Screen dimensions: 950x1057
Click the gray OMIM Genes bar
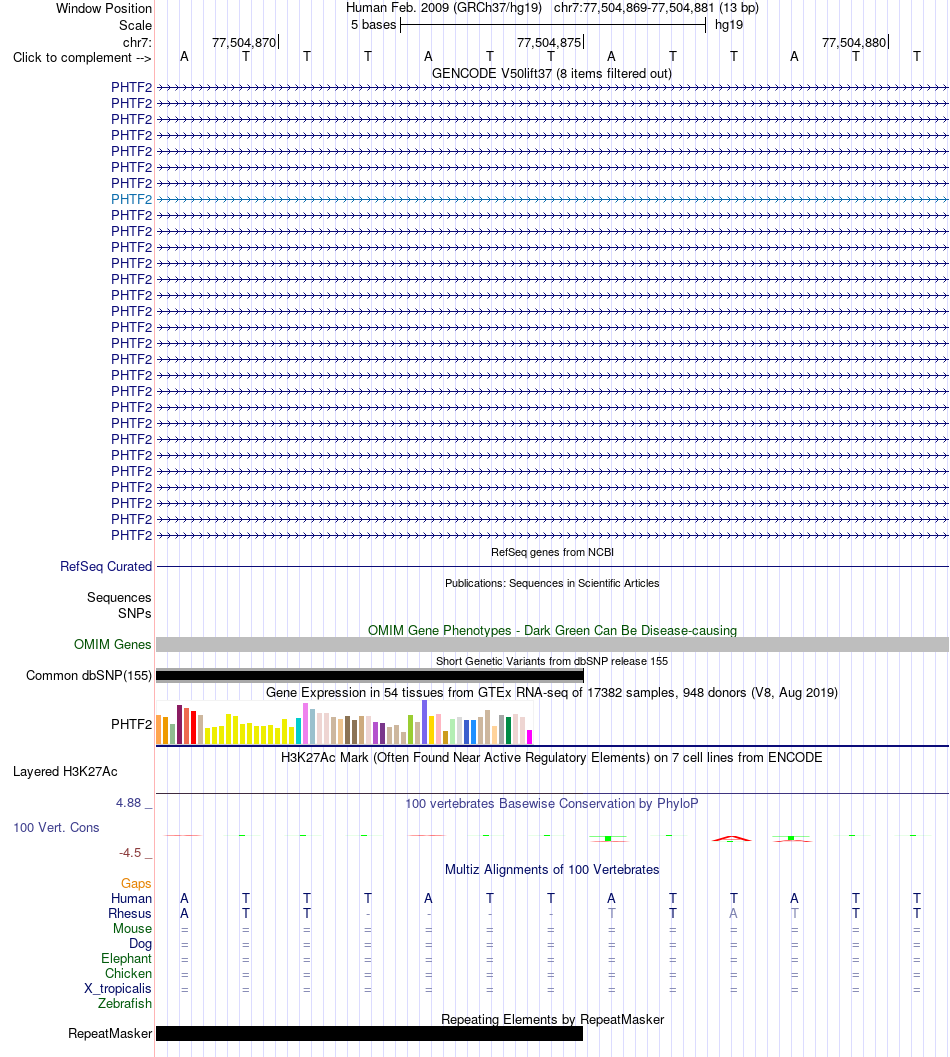(x=552, y=645)
